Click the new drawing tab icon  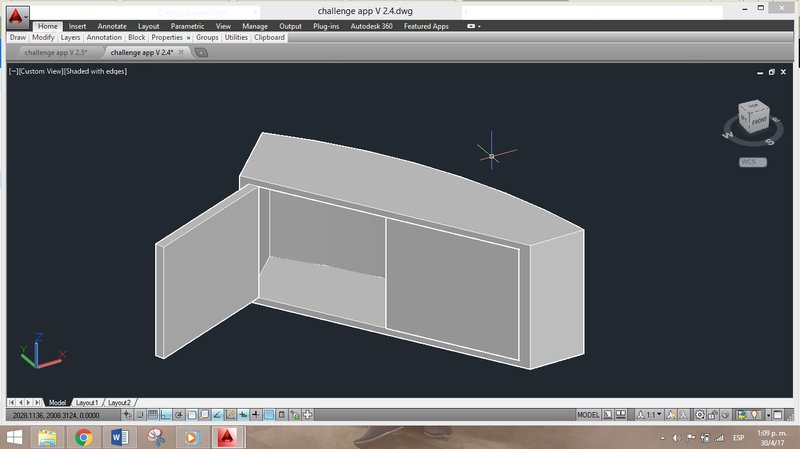click(201, 52)
